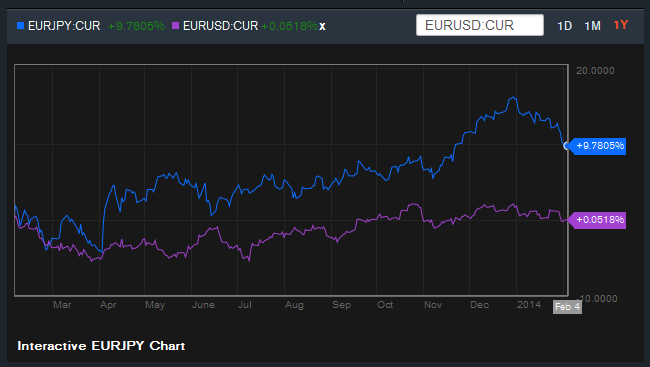This screenshot has width=650, height=367.
Task: Click the Nov axis label
Action: coord(433,305)
